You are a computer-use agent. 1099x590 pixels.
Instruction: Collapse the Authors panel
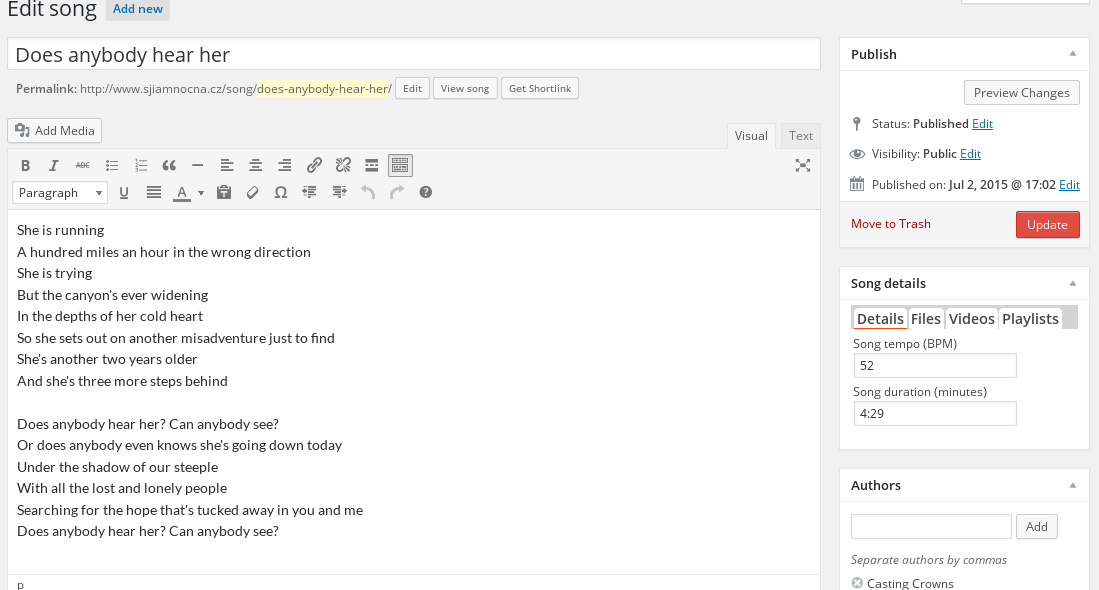click(x=1072, y=485)
